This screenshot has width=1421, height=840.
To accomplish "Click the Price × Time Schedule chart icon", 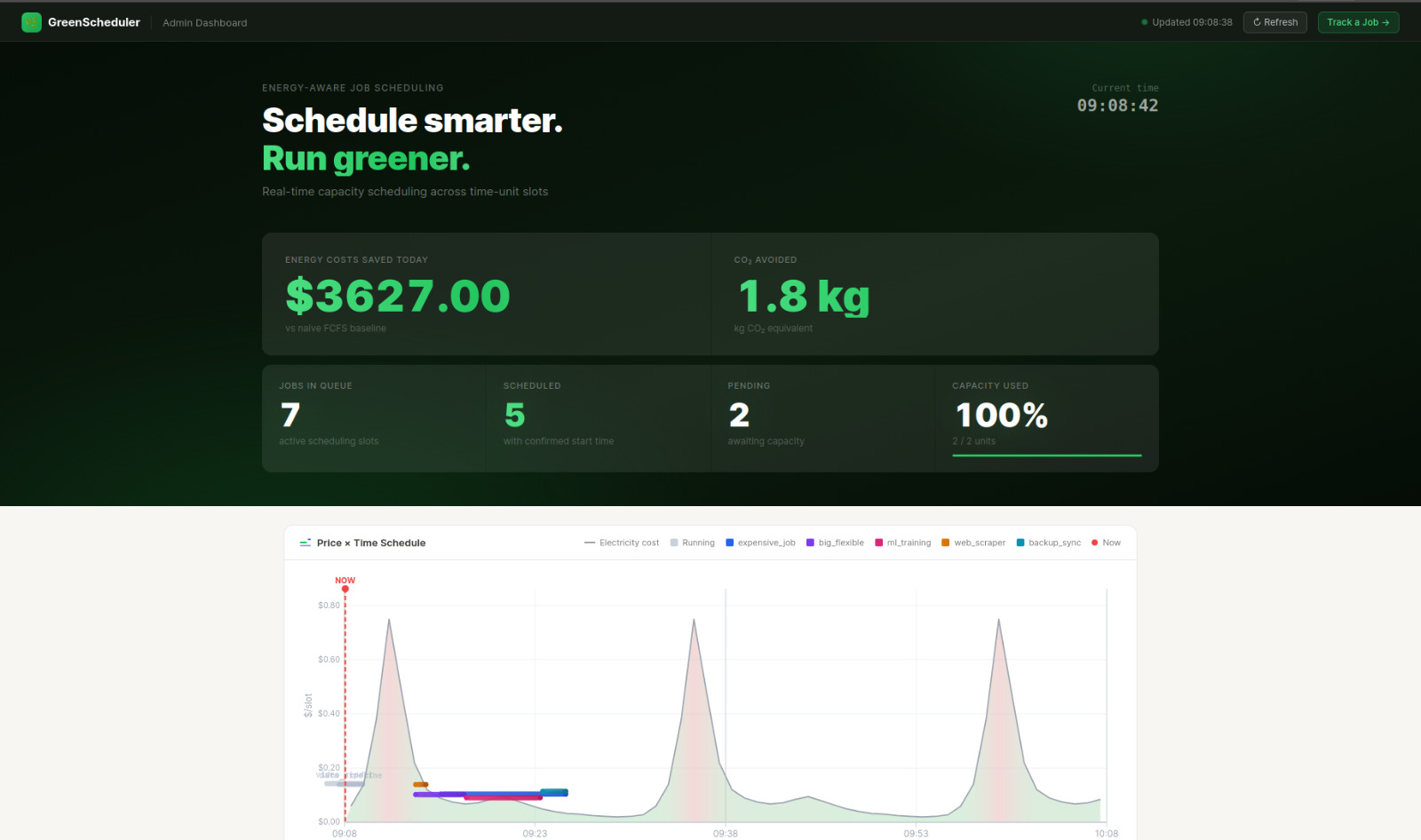I will 306,543.
